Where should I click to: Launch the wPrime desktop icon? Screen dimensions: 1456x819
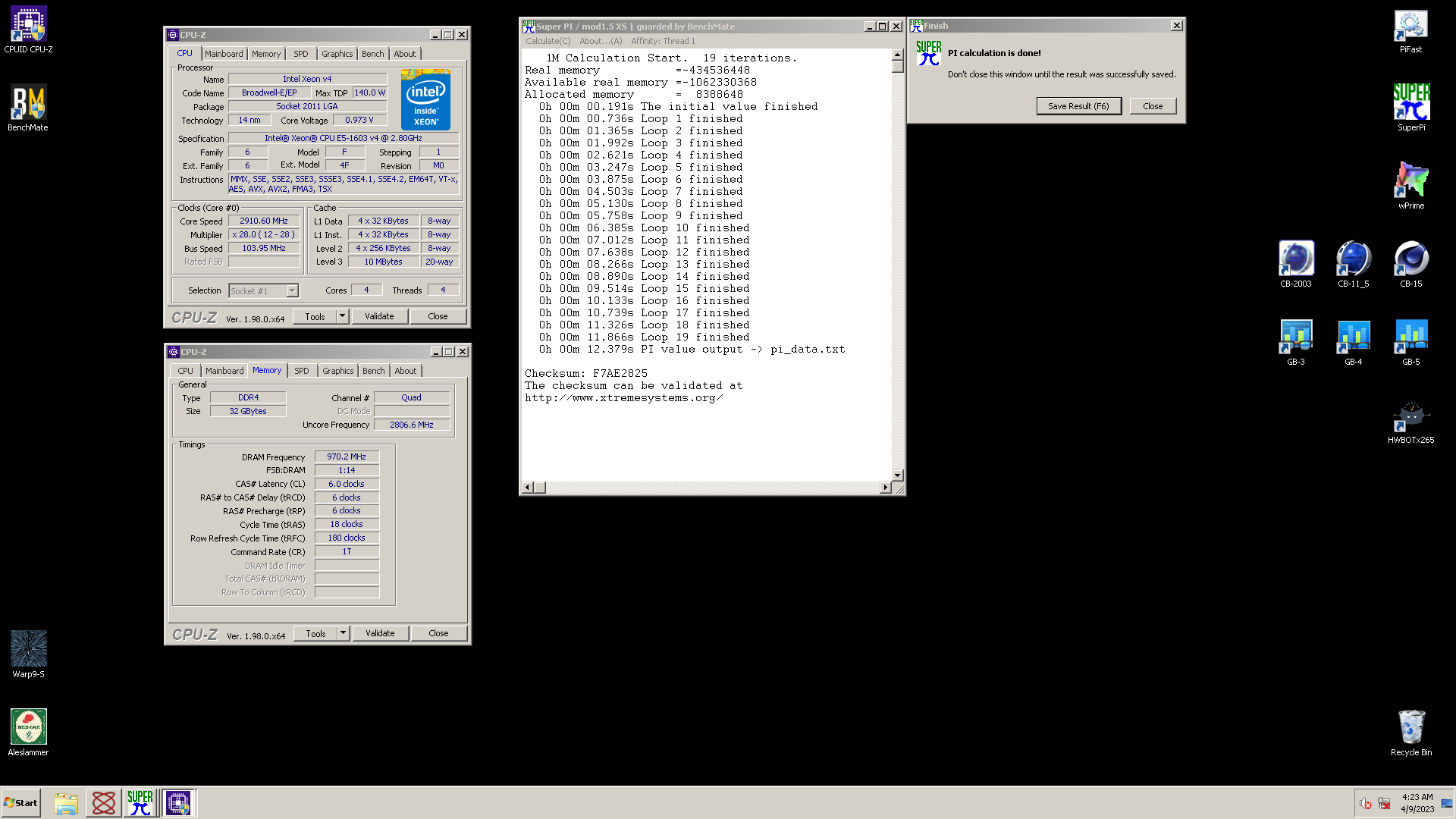[x=1410, y=186]
